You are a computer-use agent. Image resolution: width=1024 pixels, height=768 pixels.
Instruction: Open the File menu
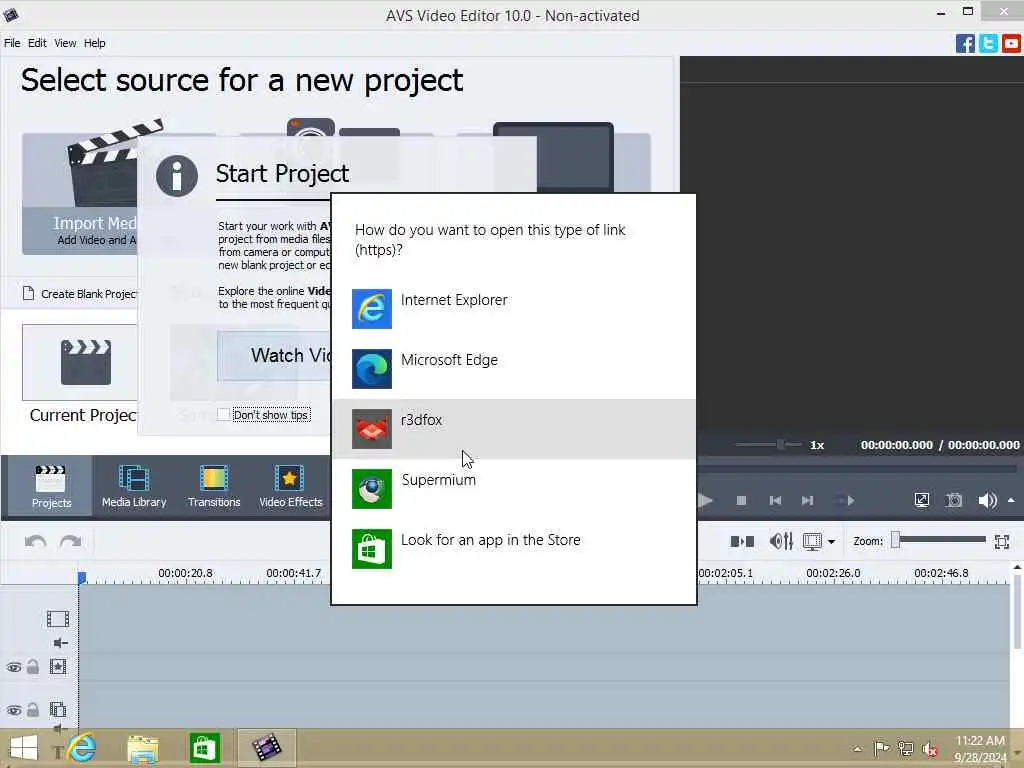click(x=12, y=43)
